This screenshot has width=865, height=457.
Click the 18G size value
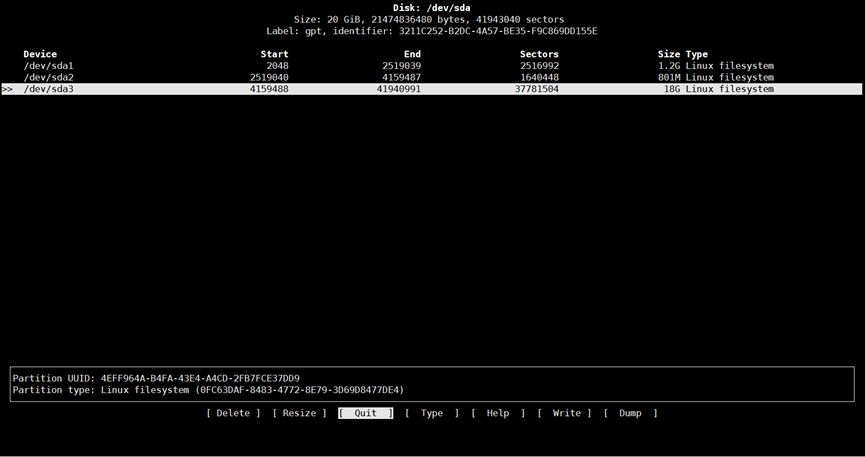(671, 89)
